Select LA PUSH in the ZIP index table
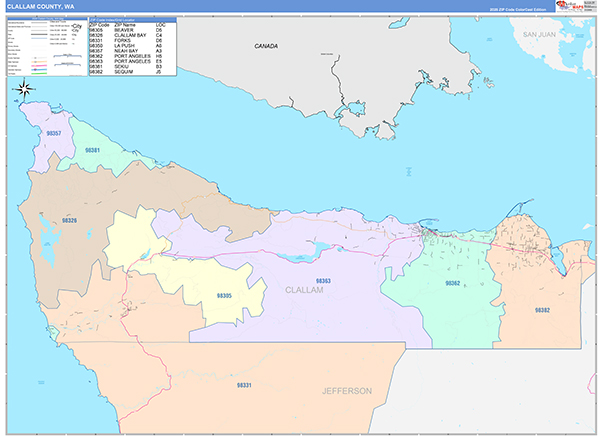Viewport: 600px width, 436px height. (x=124, y=46)
